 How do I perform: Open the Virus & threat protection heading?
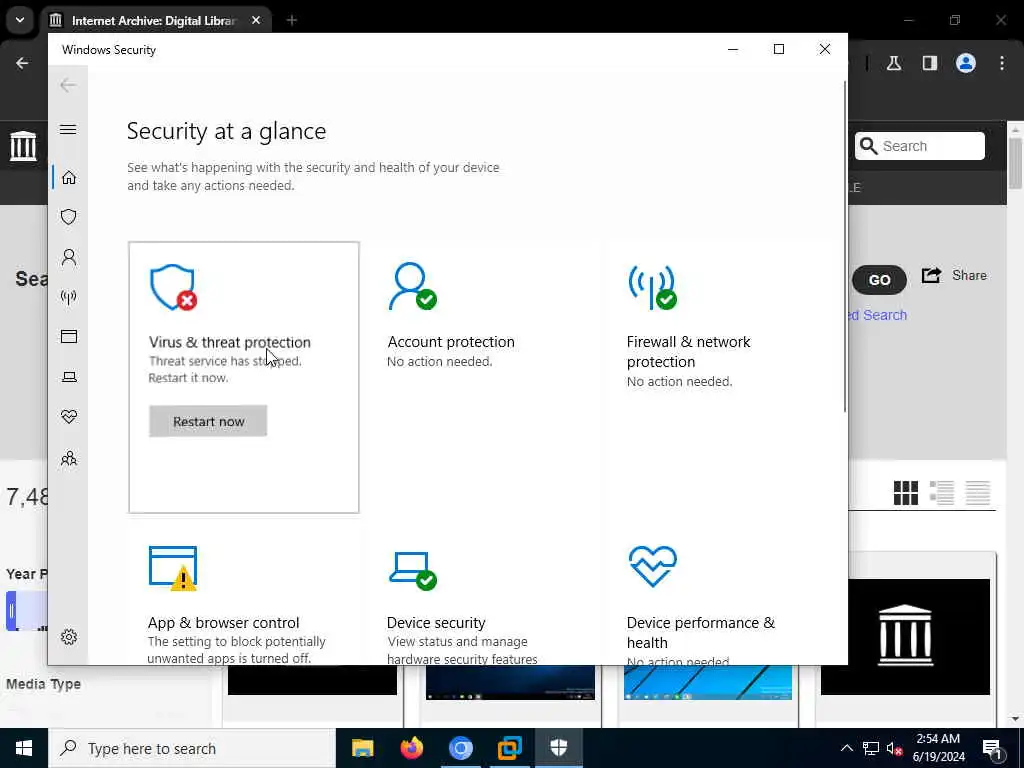230,342
